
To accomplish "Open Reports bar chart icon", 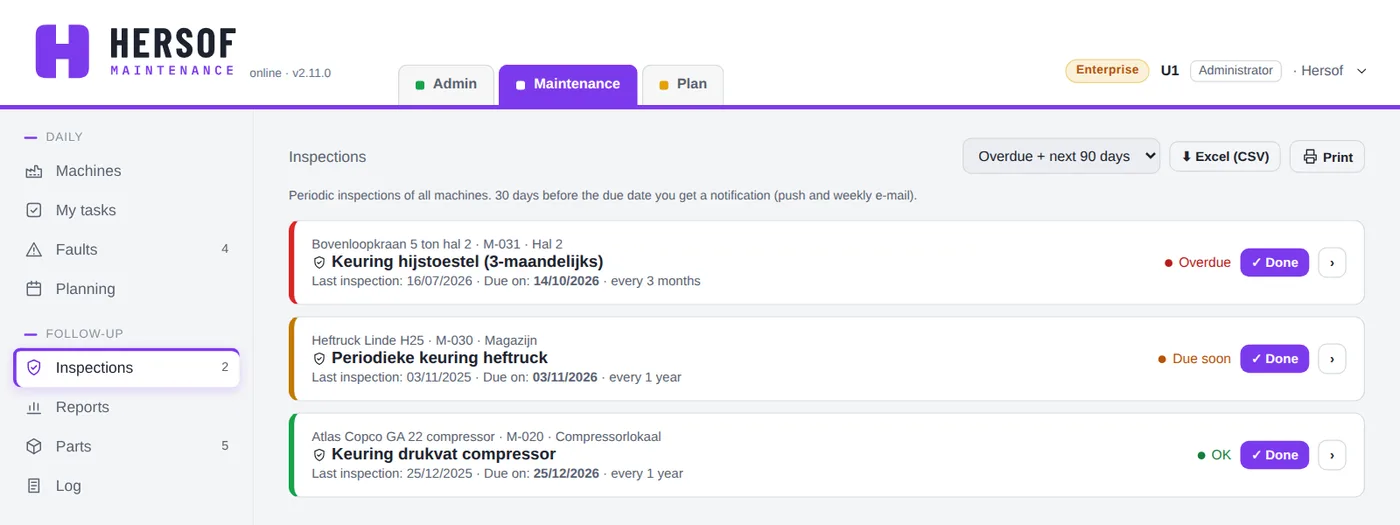I will (34, 407).
